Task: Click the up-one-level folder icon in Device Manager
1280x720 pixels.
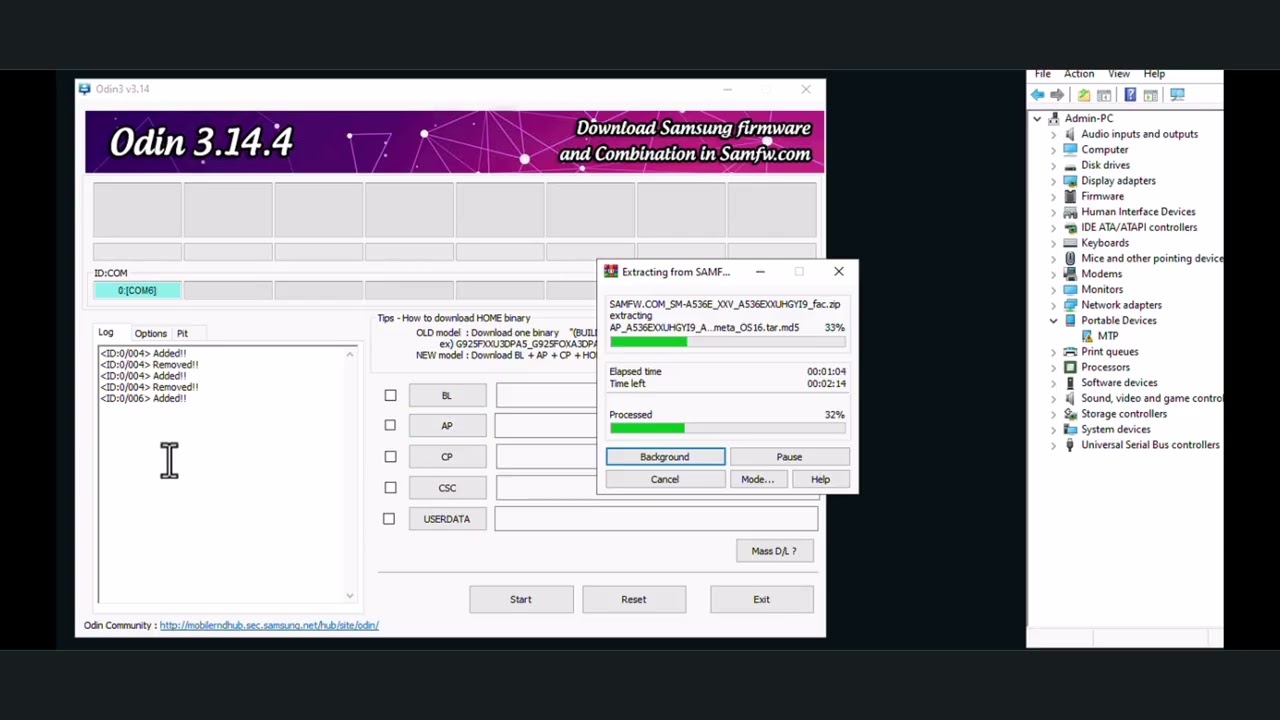Action: [1084, 95]
